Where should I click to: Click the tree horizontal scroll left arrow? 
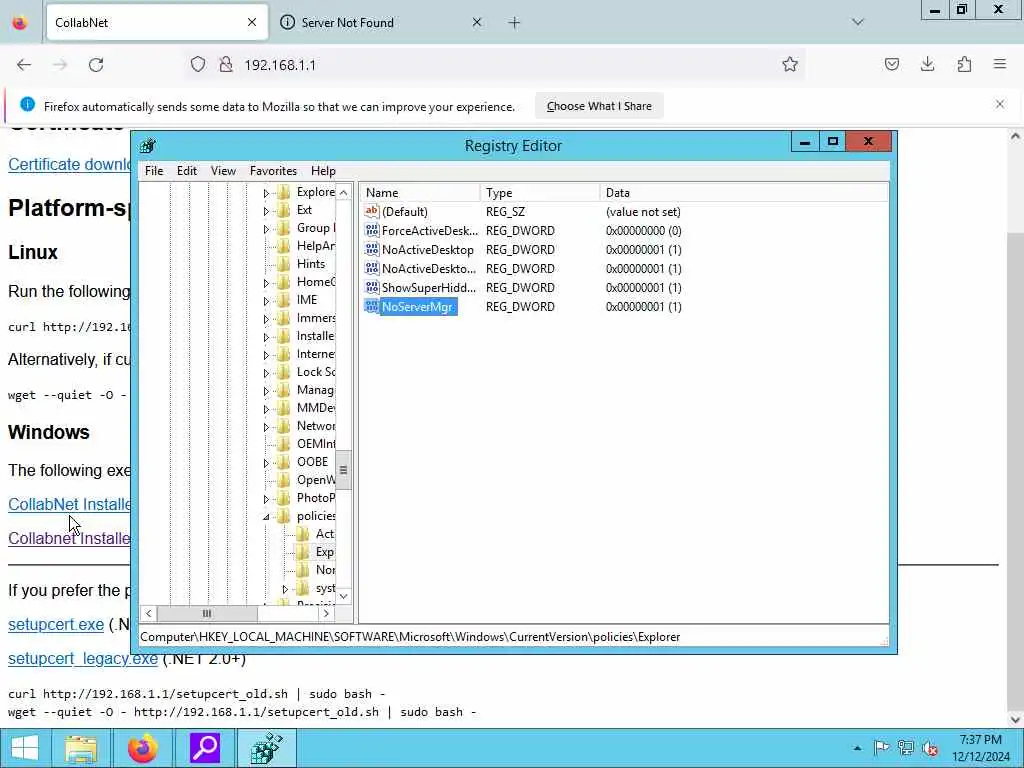pos(149,613)
